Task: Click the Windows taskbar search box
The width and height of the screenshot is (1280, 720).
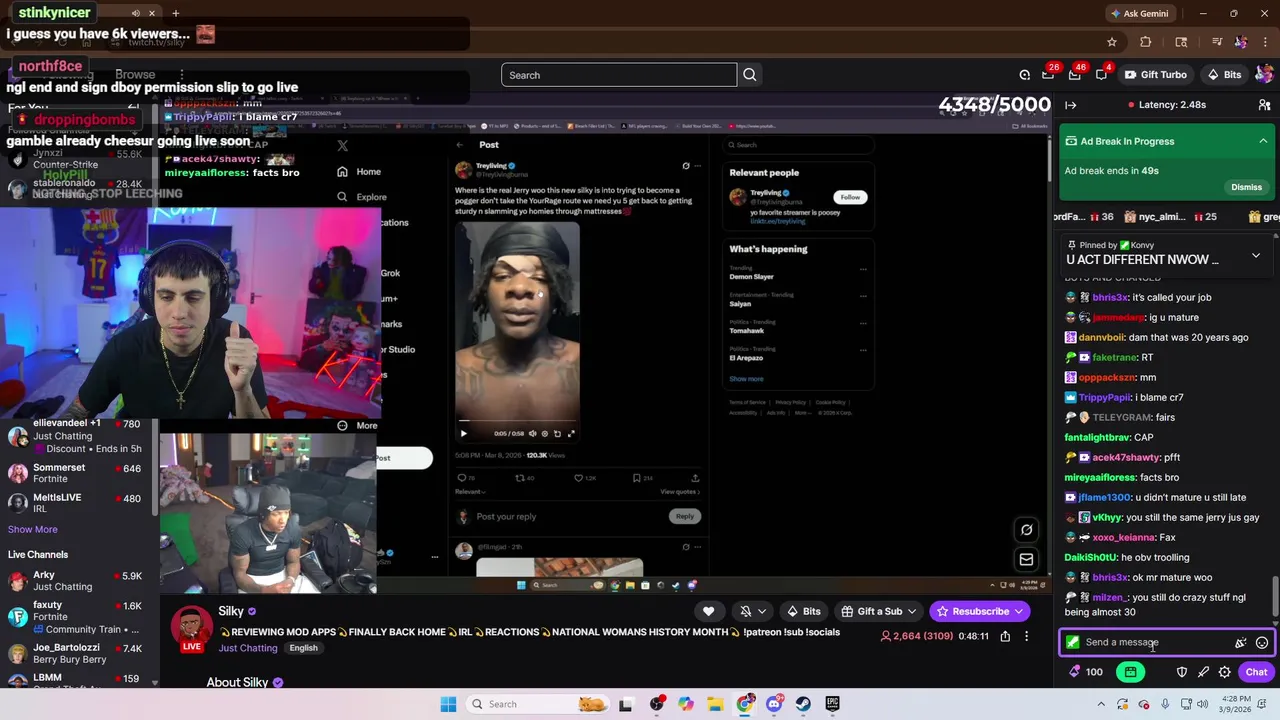Action: point(538,704)
